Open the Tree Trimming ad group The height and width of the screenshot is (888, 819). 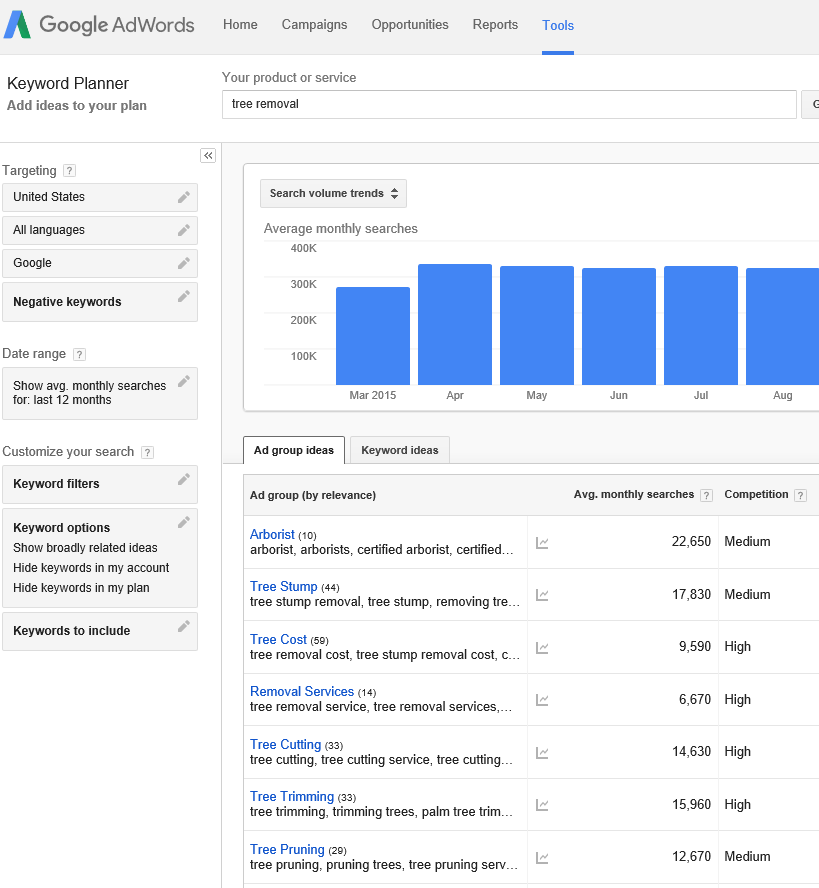click(x=292, y=796)
